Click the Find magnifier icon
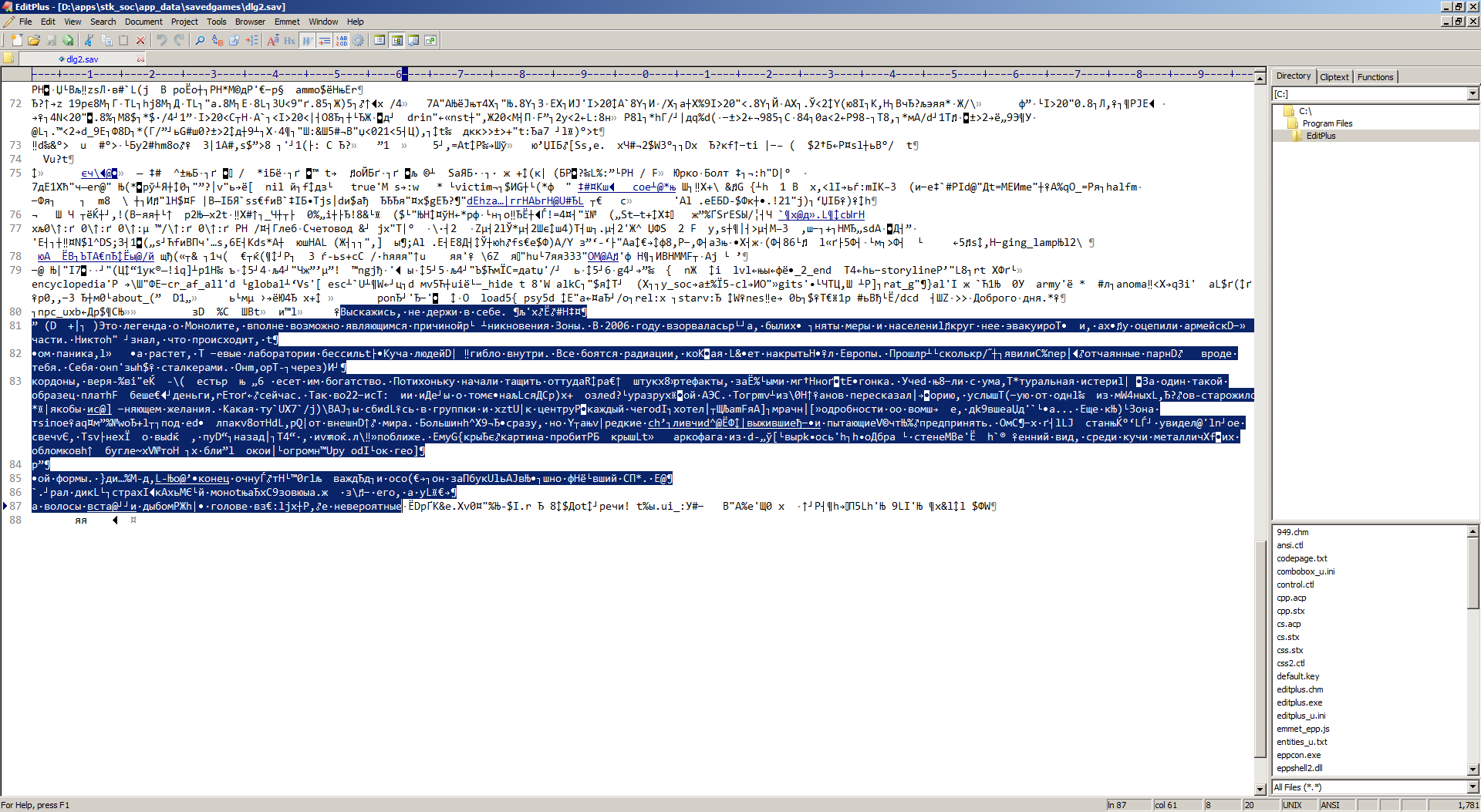The height and width of the screenshot is (812, 1481). tap(200, 40)
